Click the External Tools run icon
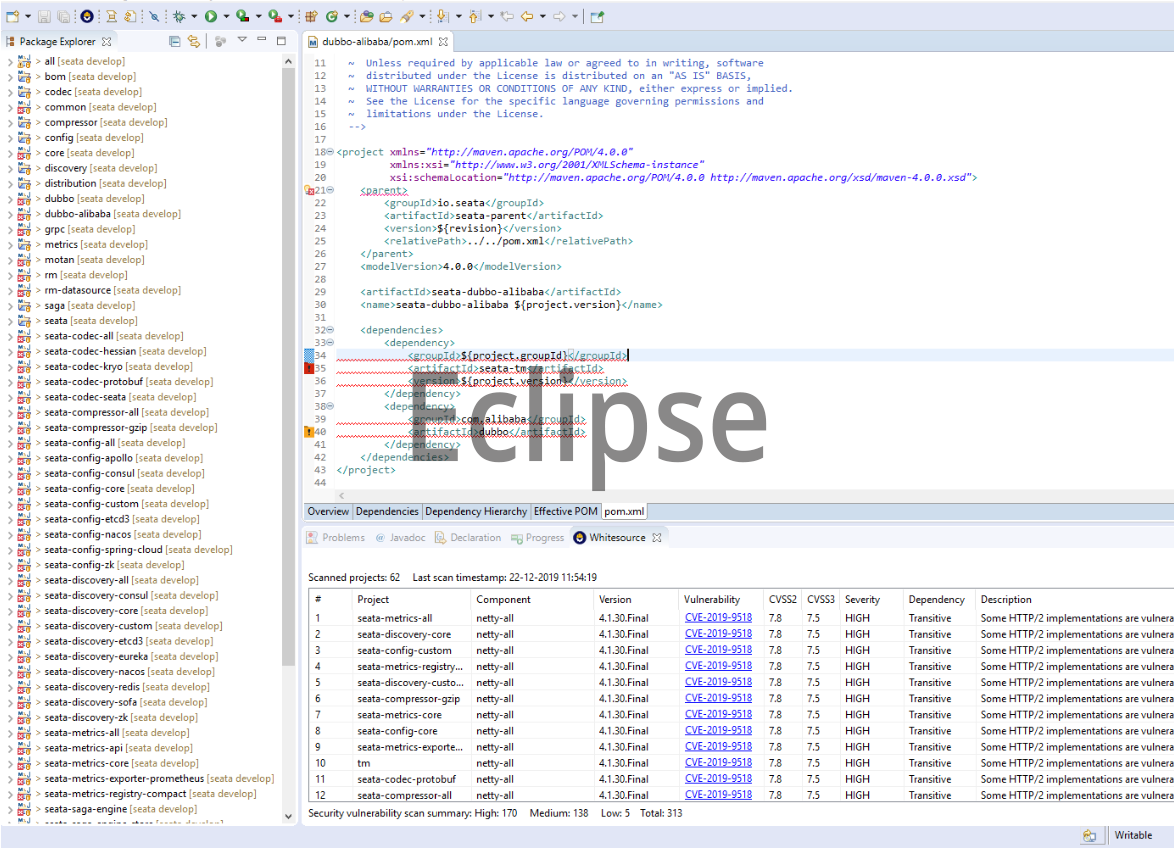This screenshot has width=1174, height=851. coord(275,16)
